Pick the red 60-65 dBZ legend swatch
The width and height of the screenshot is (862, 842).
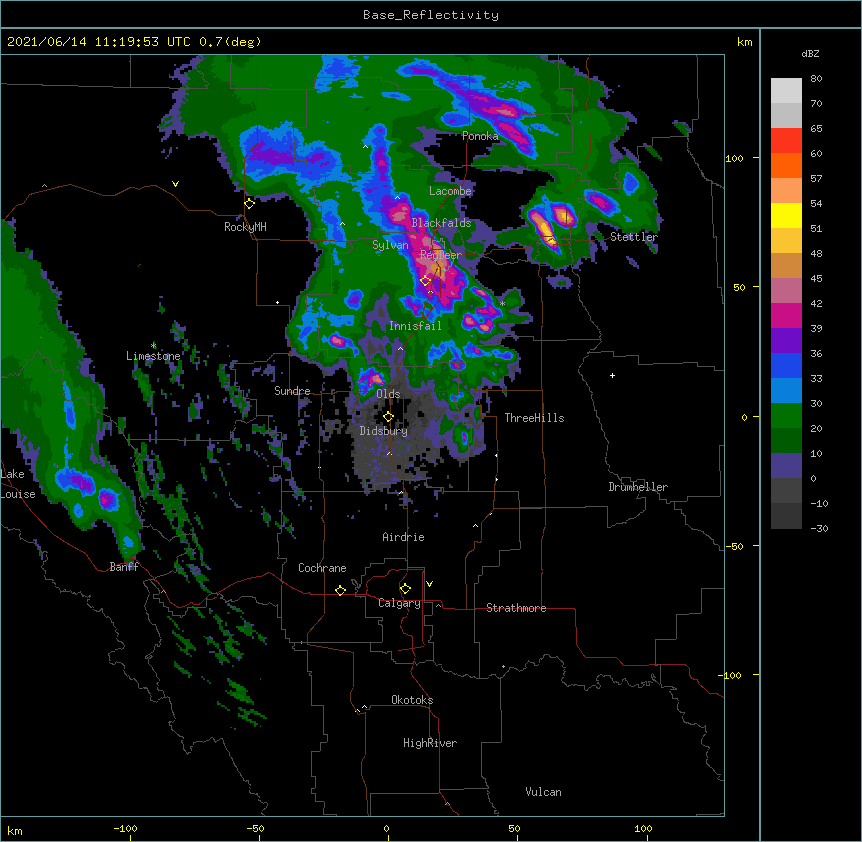786,141
